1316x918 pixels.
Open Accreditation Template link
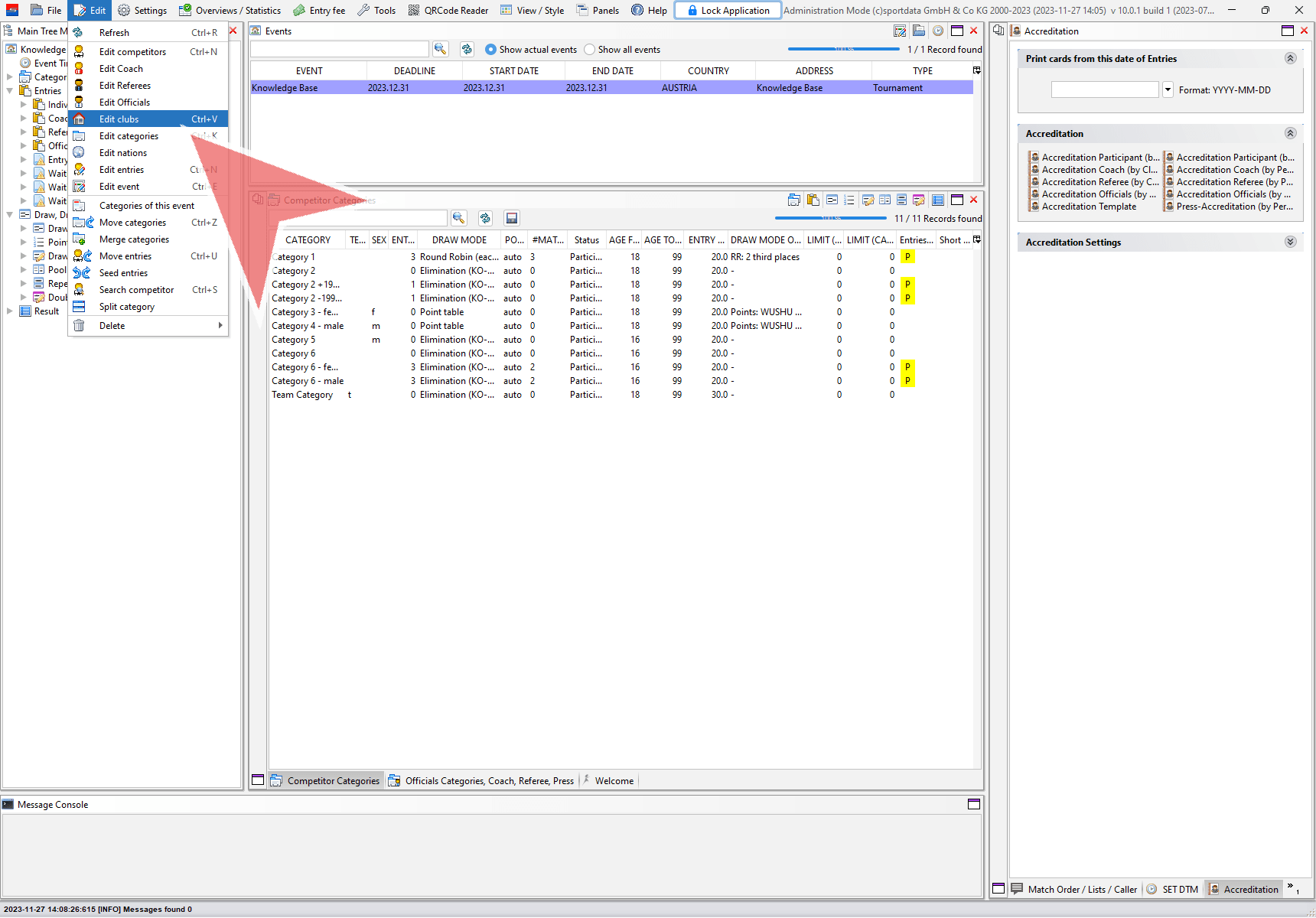click(1089, 207)
